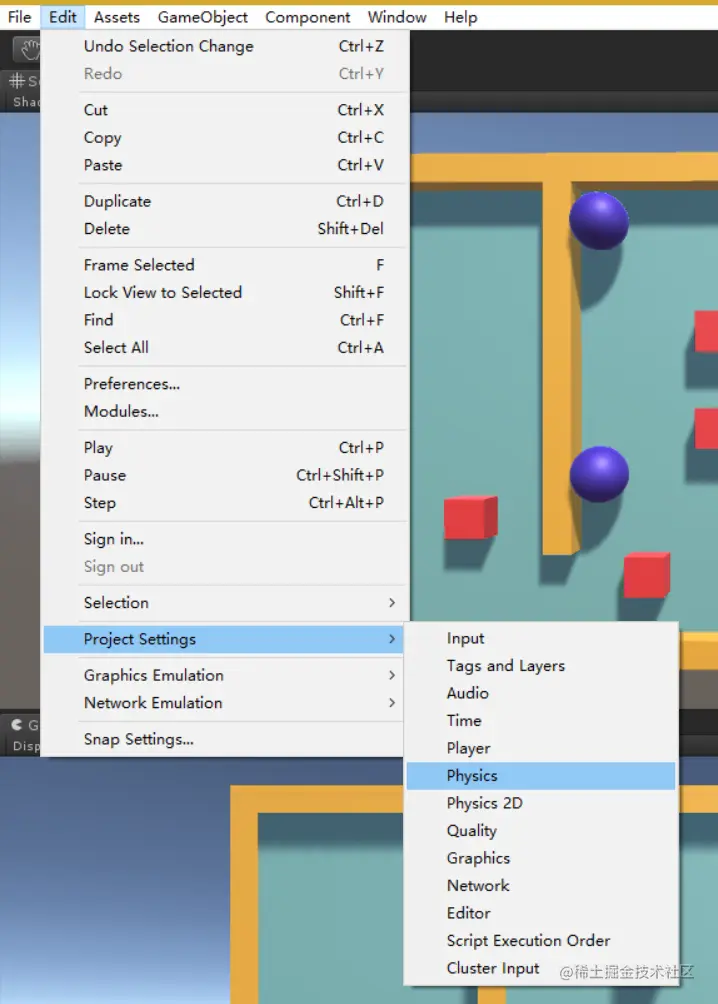Open Physics 2D settings
This screenshot has height=1004, width=718.
[x=541, y=803]
